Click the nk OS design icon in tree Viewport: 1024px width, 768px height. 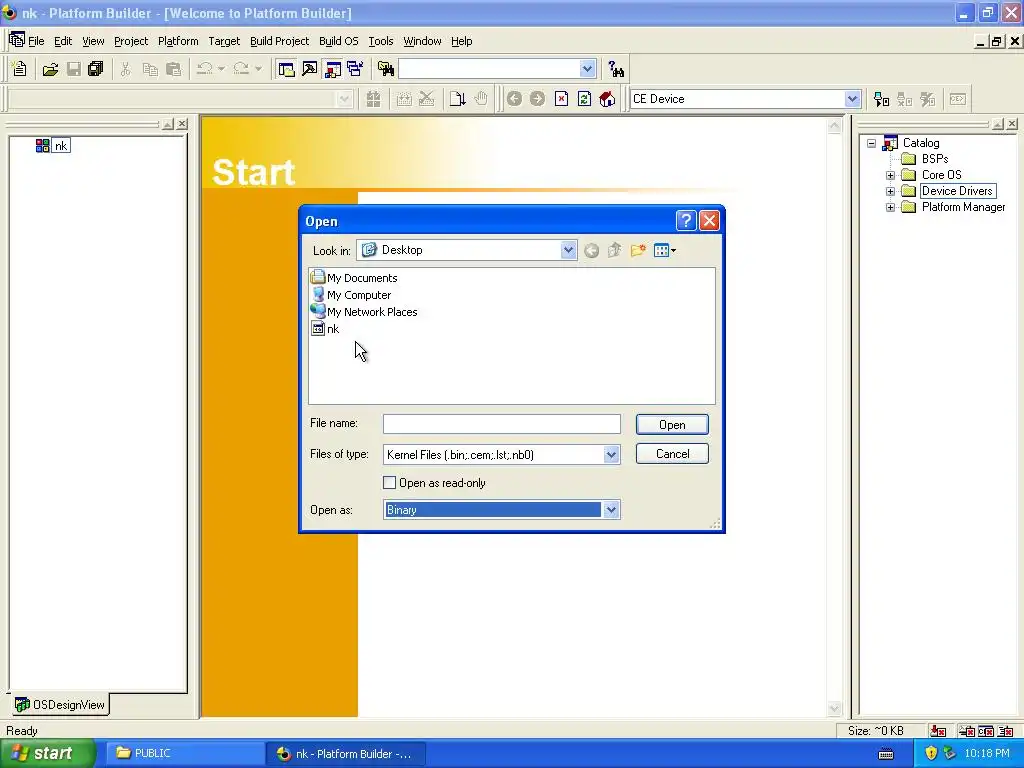click(x=42, y=146)
